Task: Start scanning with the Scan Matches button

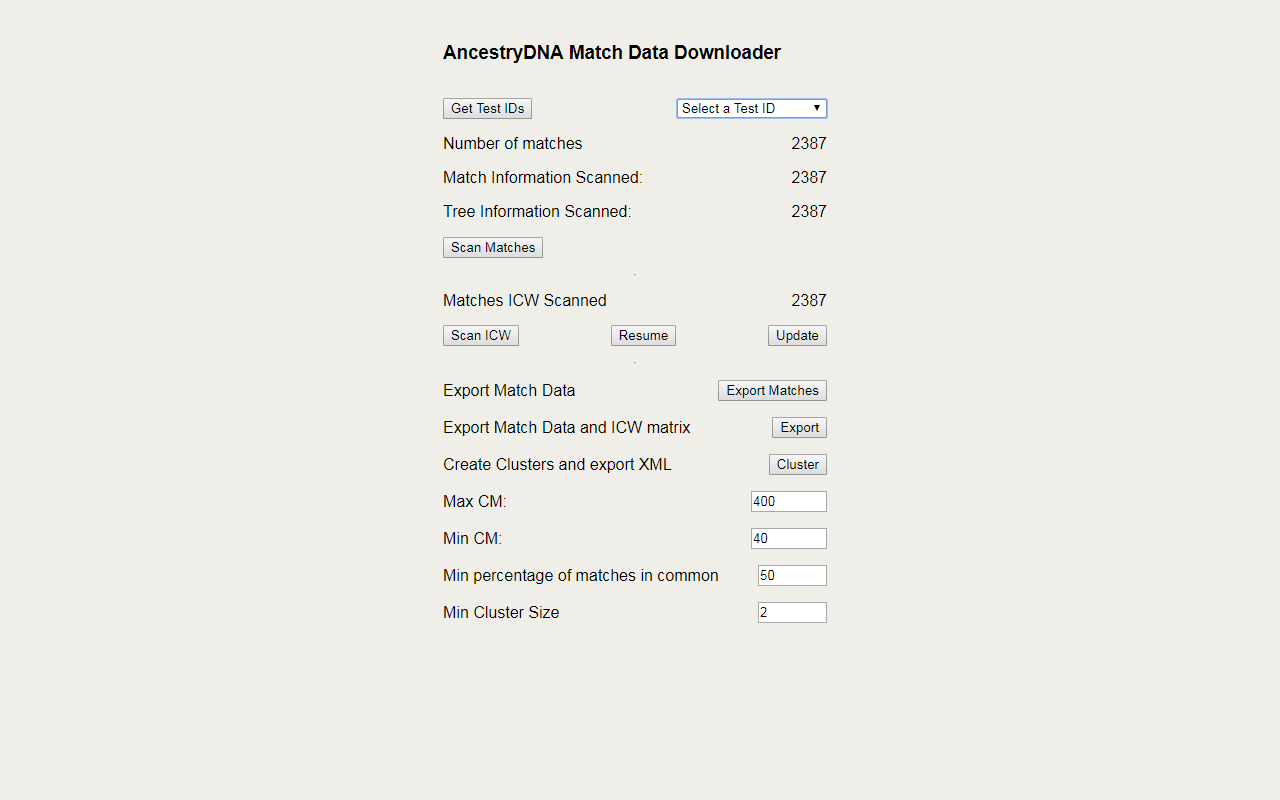Action: (x=492, y=247)
